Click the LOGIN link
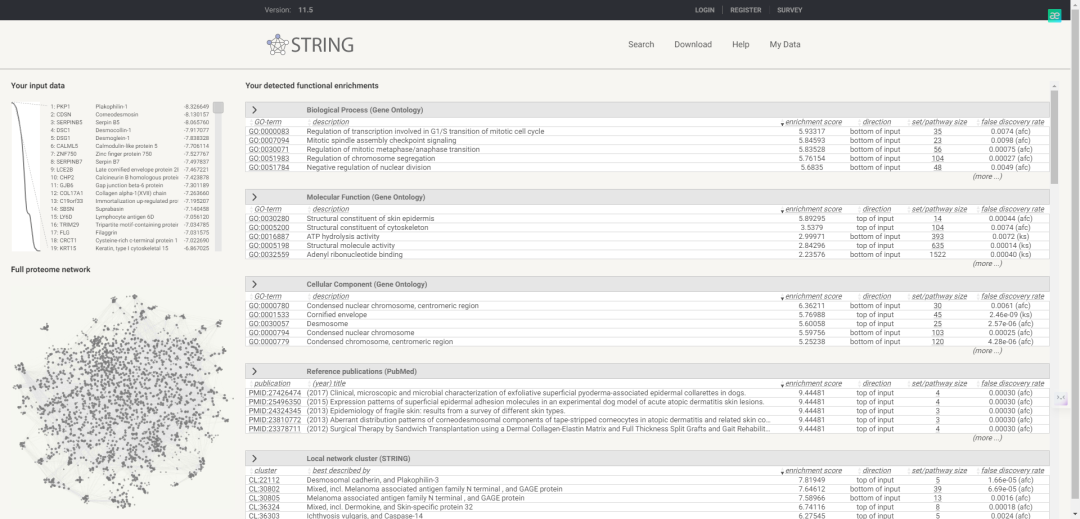1080x519 pixels. tap(704, 10)
